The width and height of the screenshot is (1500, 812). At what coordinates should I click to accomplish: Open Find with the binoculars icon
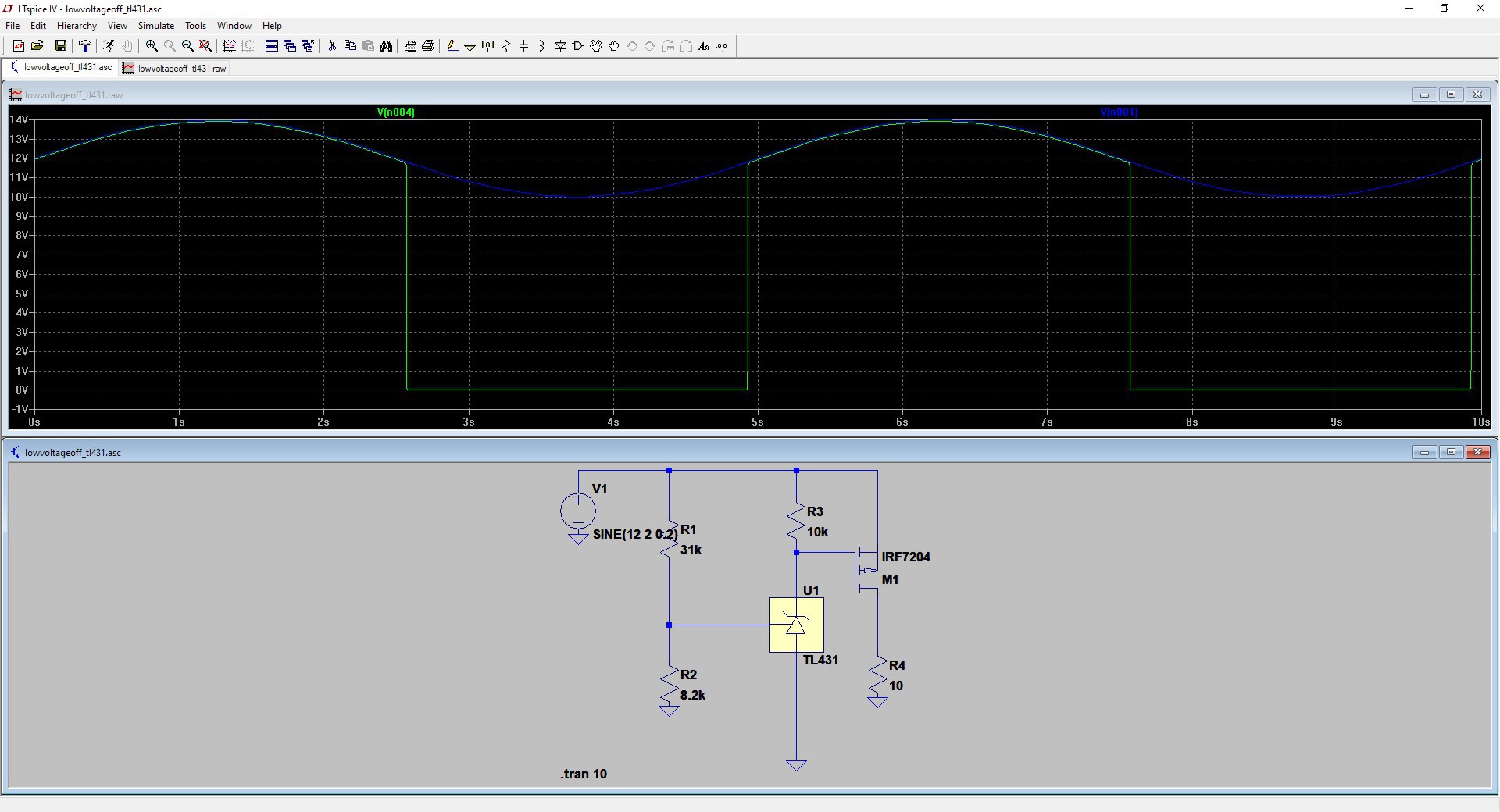pyautogui.click(x=386, y=46)
